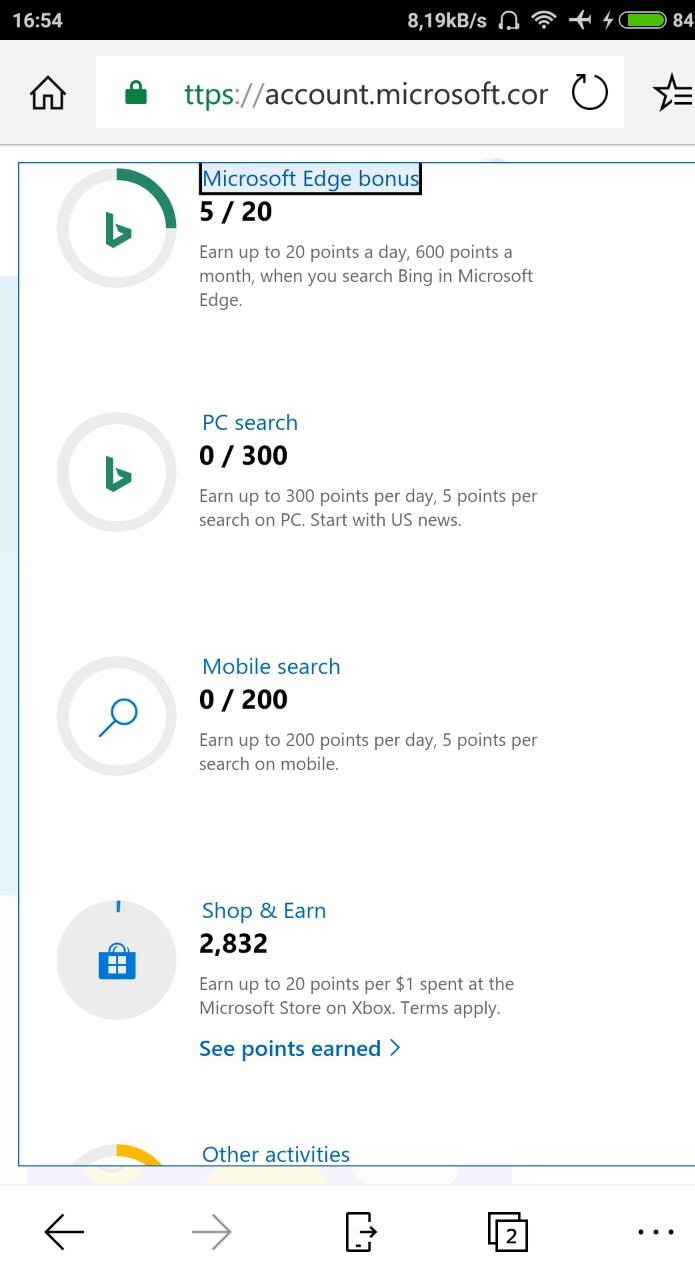Go back with the left arrow
Image resolution: width=695 pixels, height=1280 pixels.
(x=65, y=1233)
